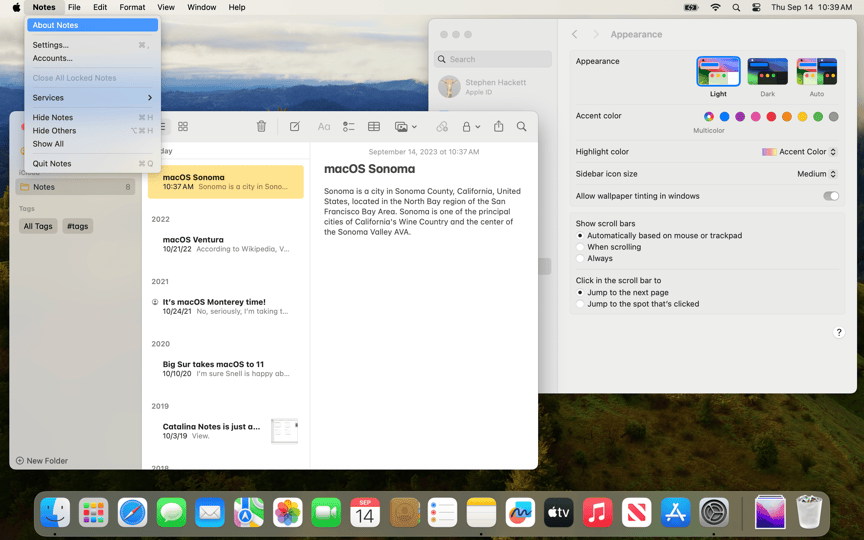Open Spotlight search in menu bar

736,7
